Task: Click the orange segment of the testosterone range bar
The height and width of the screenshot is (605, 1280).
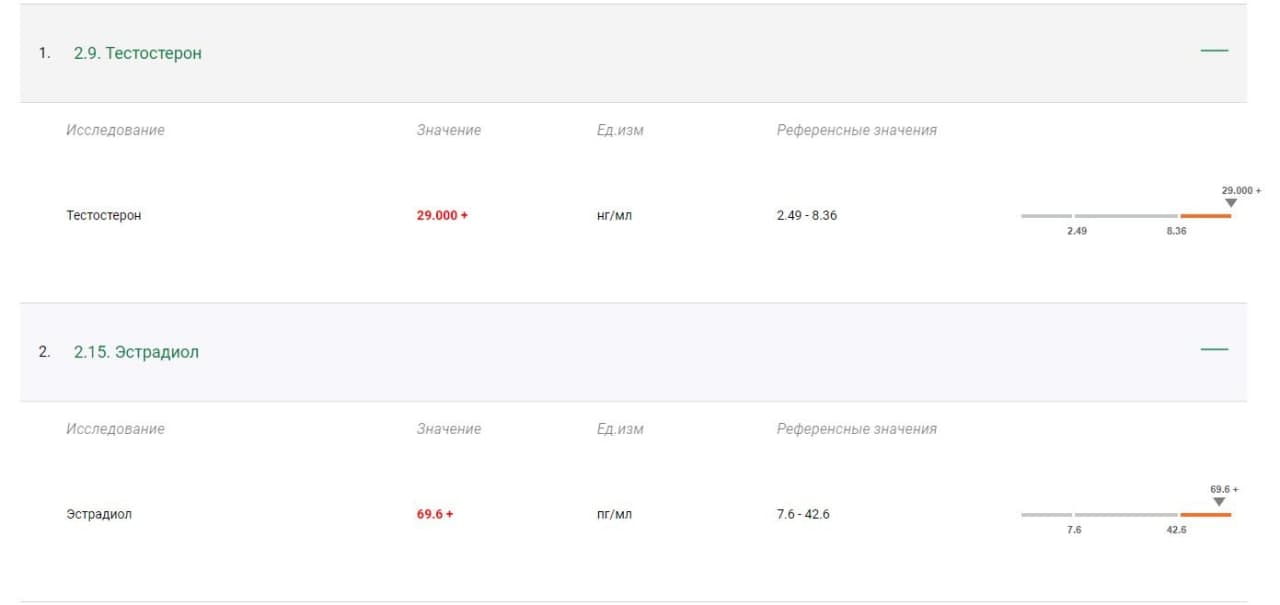Action: pyautogui.click(x=1206, y=216)
